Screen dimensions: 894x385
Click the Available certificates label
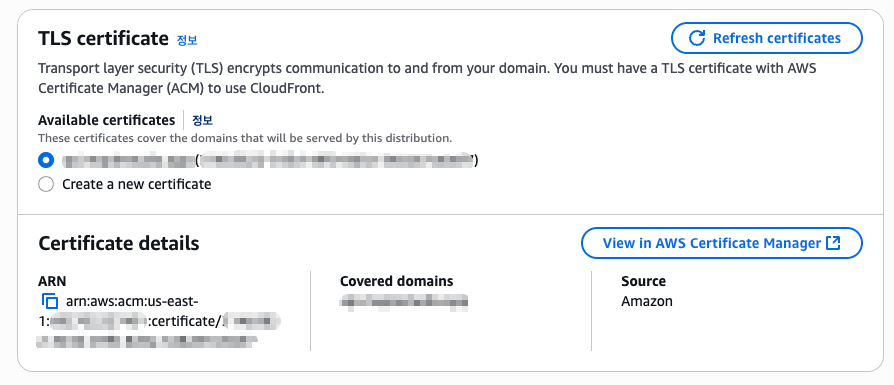(107, 120)
